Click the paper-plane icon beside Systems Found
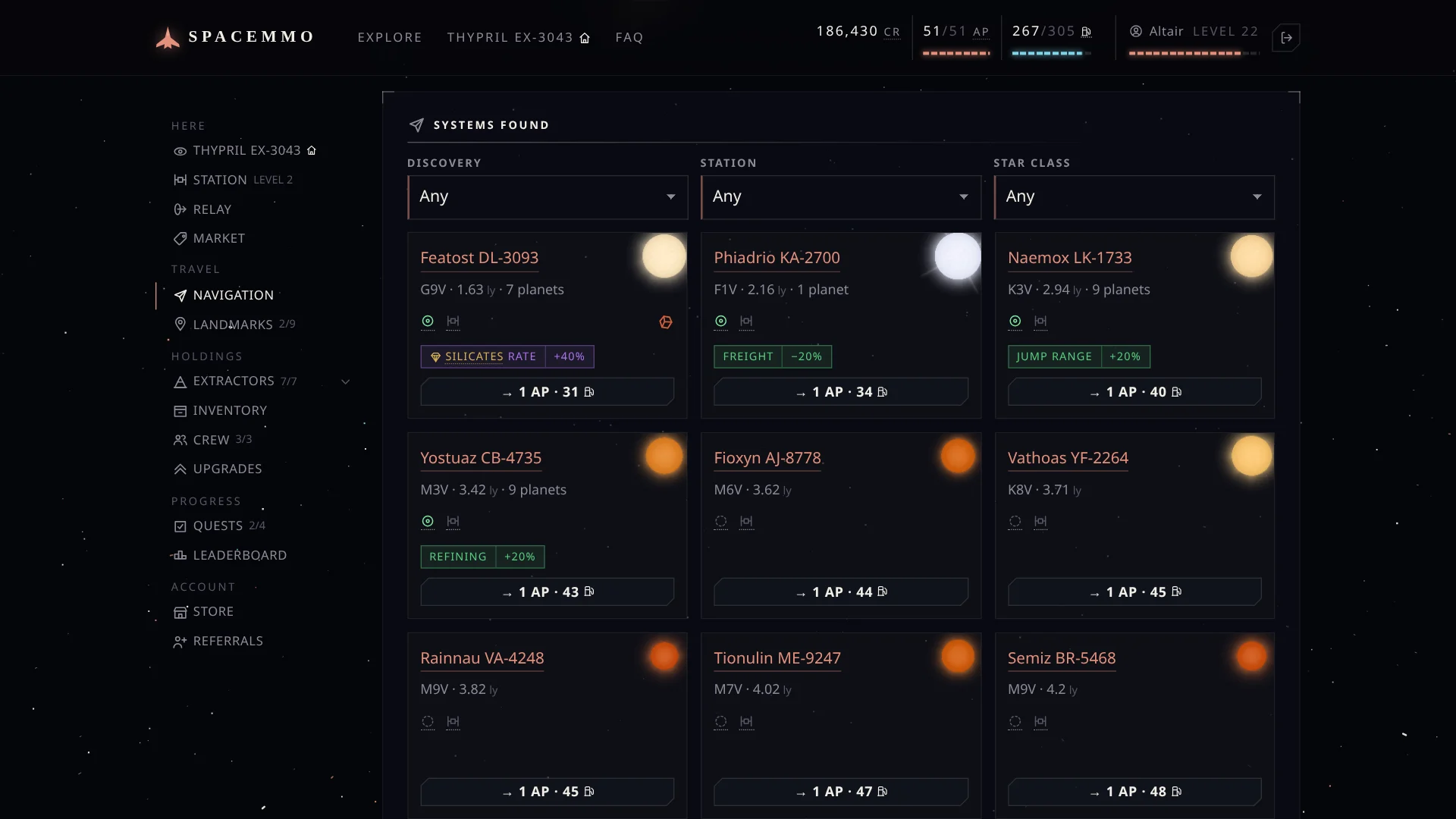Image resolution: width=1456 pixels, height=819 pixels. [x=416, y=125]
